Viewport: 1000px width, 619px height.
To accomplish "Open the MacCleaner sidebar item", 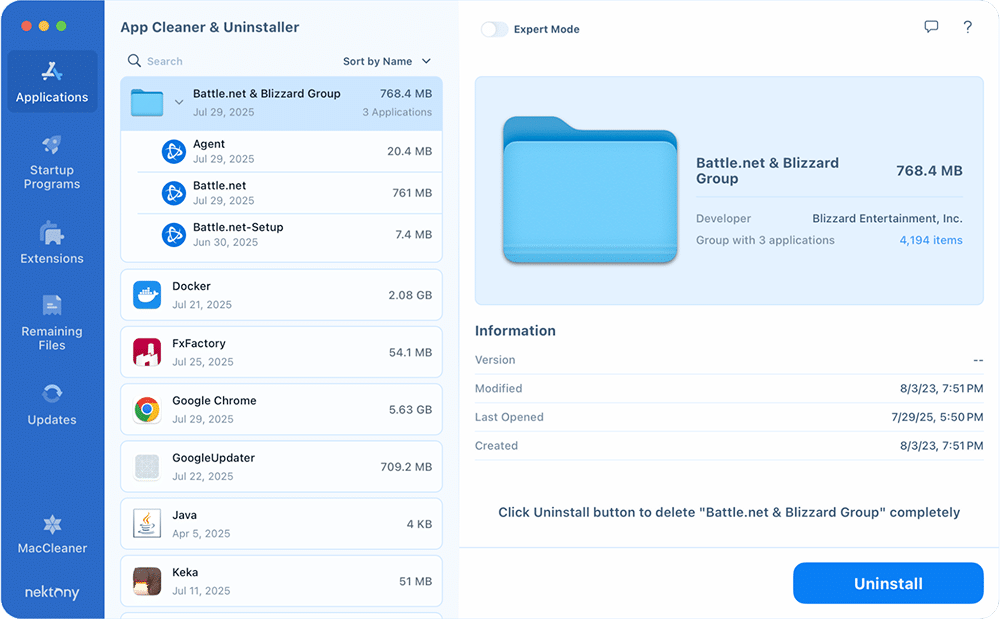I will [52, 534].
